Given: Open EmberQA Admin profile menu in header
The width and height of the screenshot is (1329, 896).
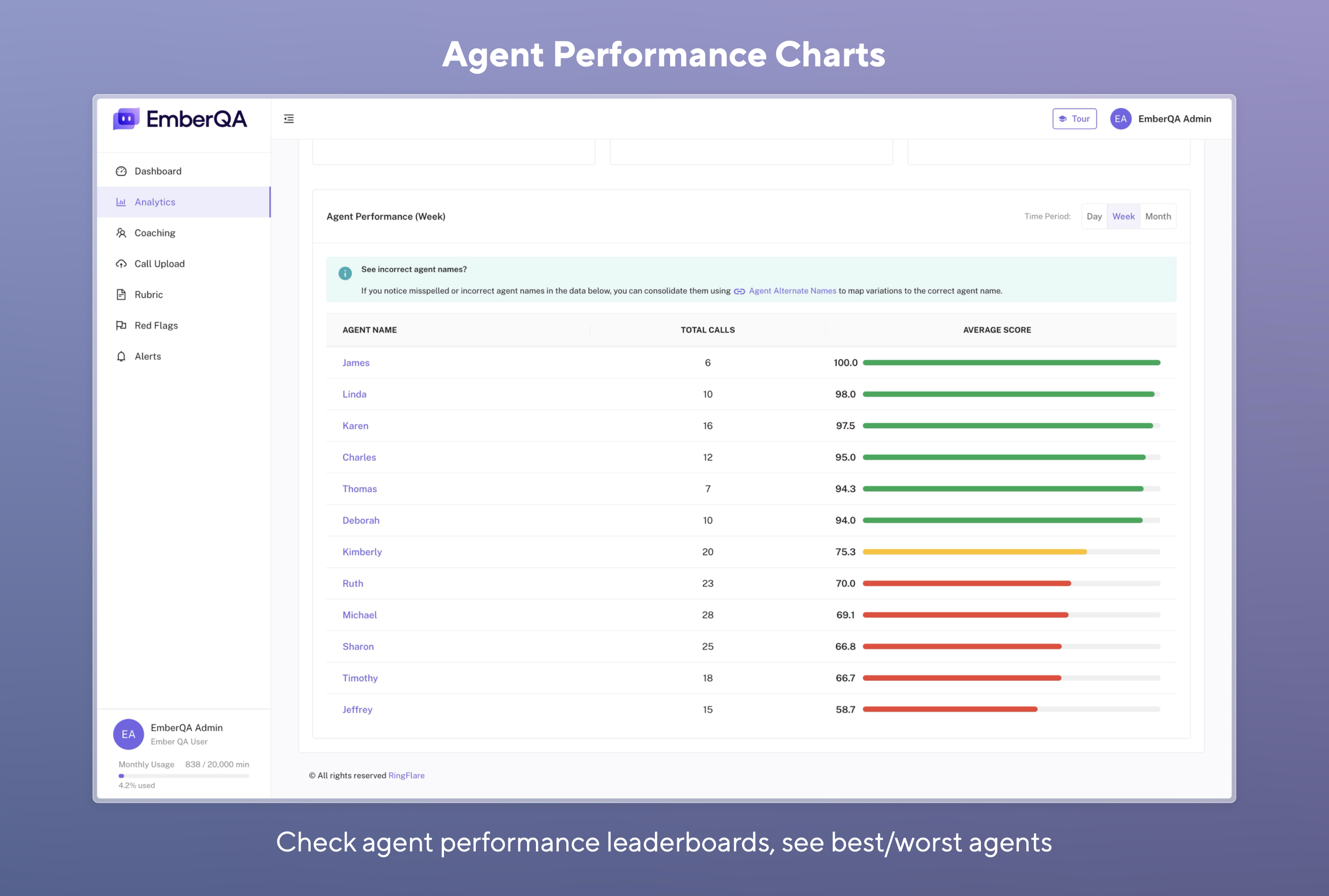Looking at the screenshot, I should click(x=1161, y=119).
